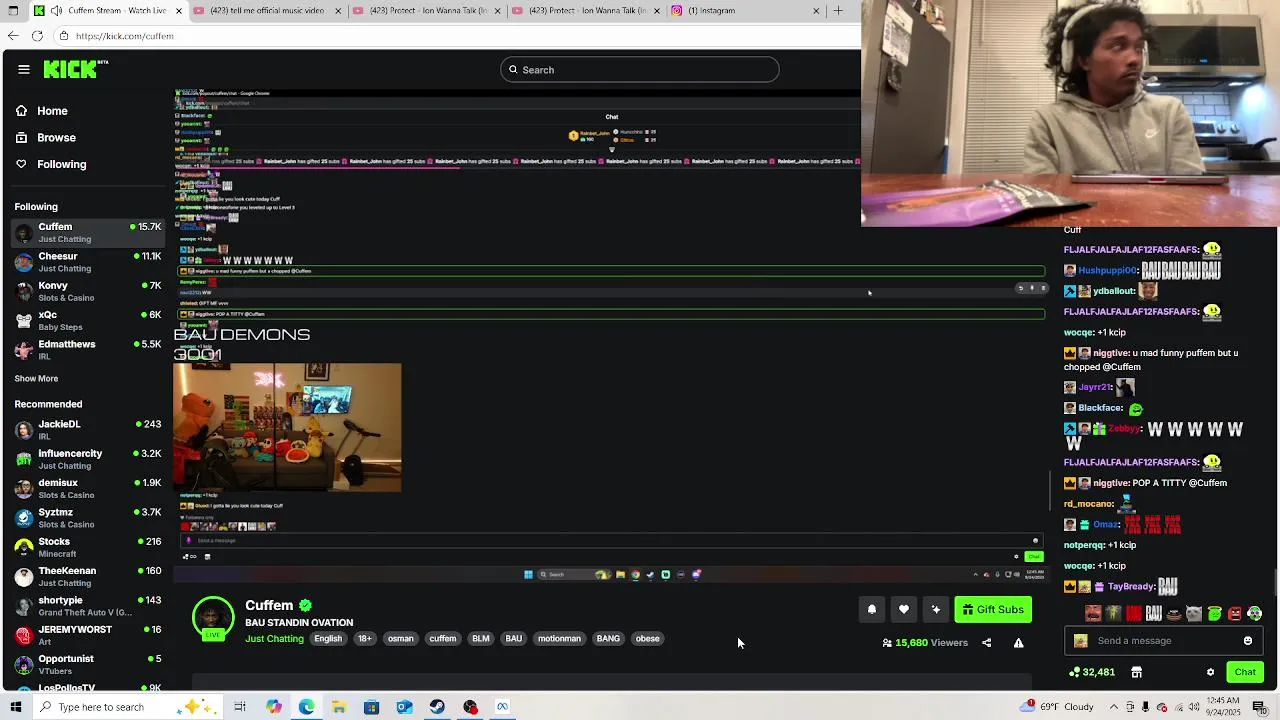This screenshot has height=720, width=1280.
Task: Switch to the Instagram browser tab
Action: click(745, 11)
